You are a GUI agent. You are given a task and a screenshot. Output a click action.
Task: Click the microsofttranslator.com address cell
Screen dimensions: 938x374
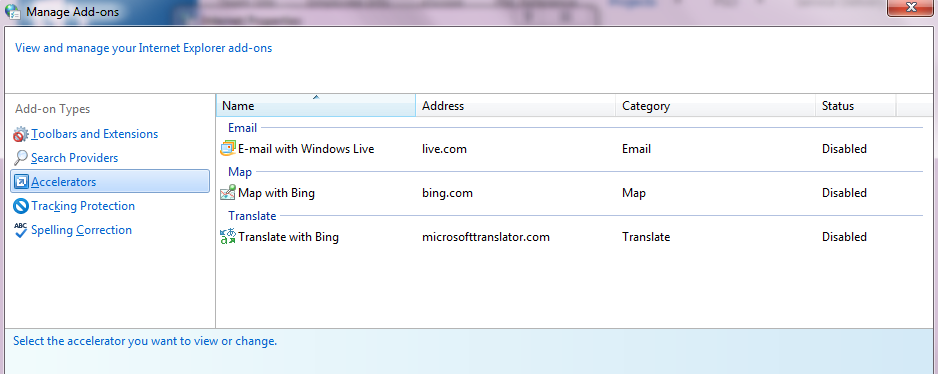(486, 237)
